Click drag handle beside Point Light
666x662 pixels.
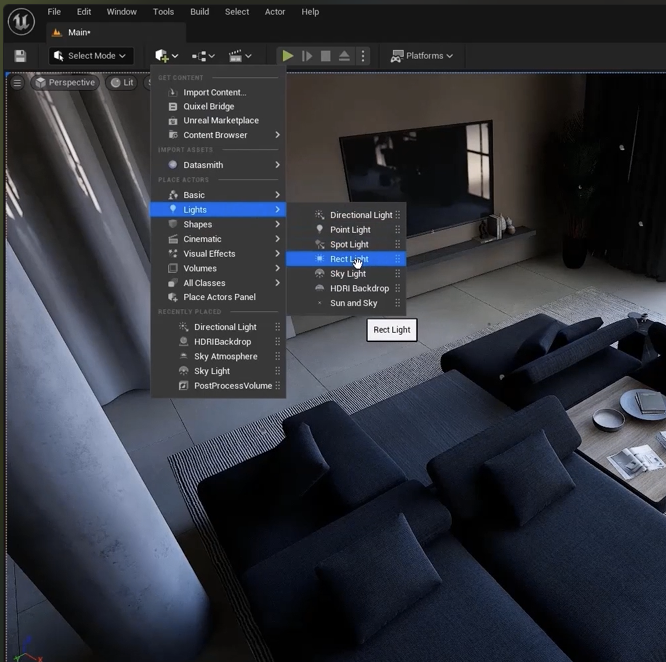point(398,230)
